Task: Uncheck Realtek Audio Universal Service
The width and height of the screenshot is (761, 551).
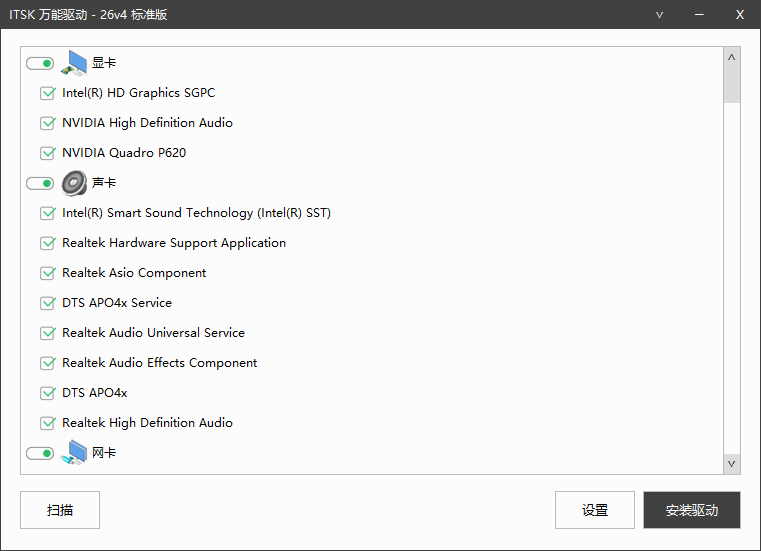Action: (48, 333)
